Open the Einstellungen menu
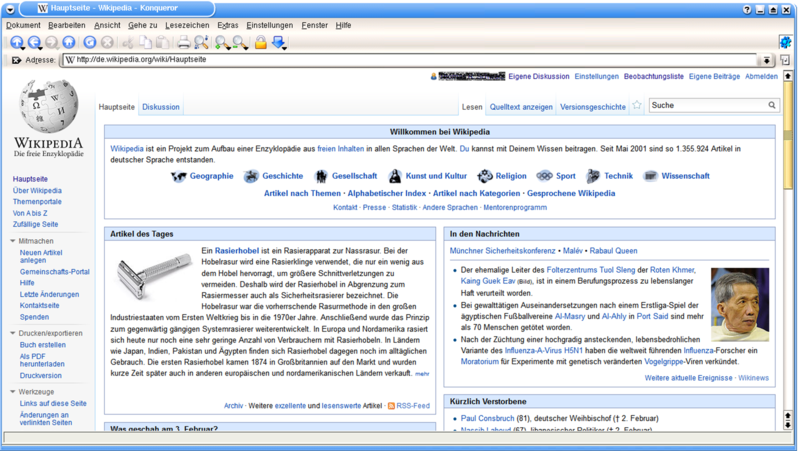The width and height of the screenshot is (800, 451). pyautogui.click(x=269, y=25)
